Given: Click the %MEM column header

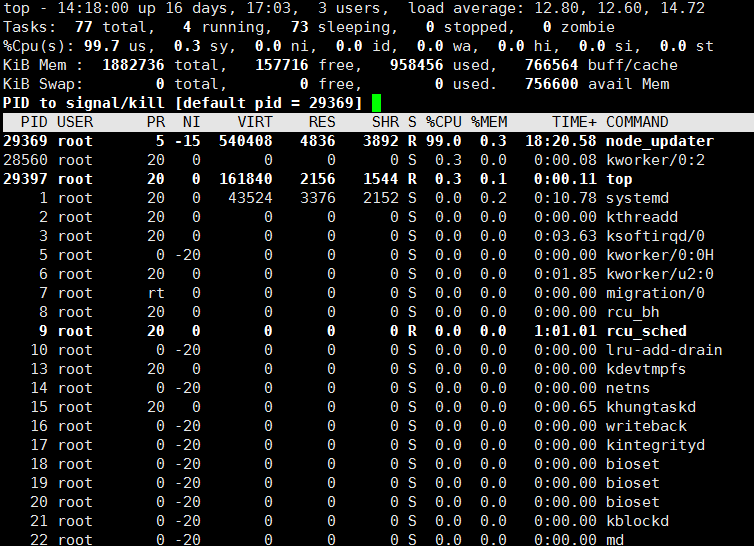Looking at the screenshot, I should [x=489, y=122].
